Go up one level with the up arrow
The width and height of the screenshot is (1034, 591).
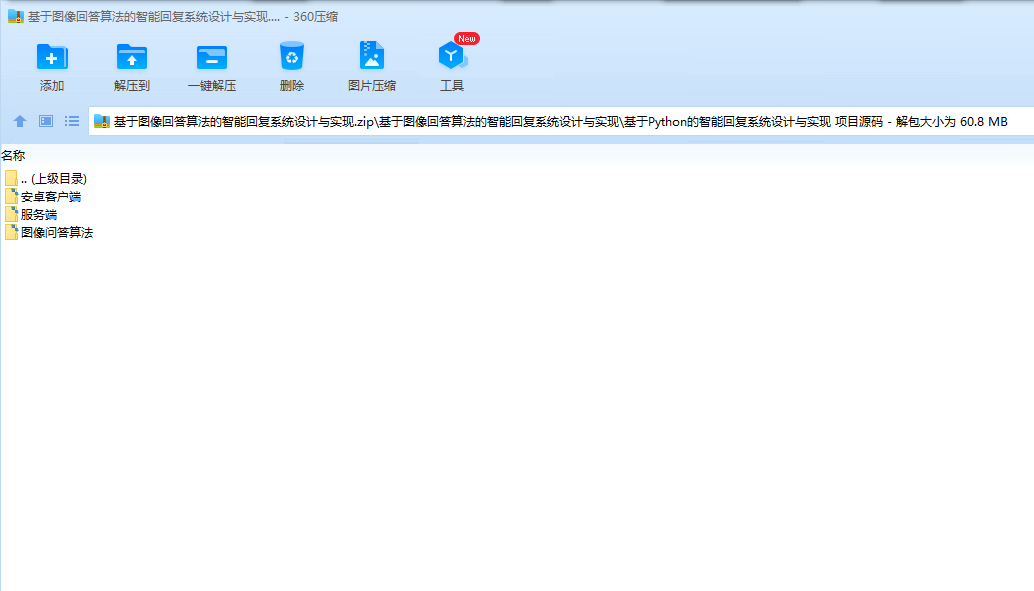20,121
